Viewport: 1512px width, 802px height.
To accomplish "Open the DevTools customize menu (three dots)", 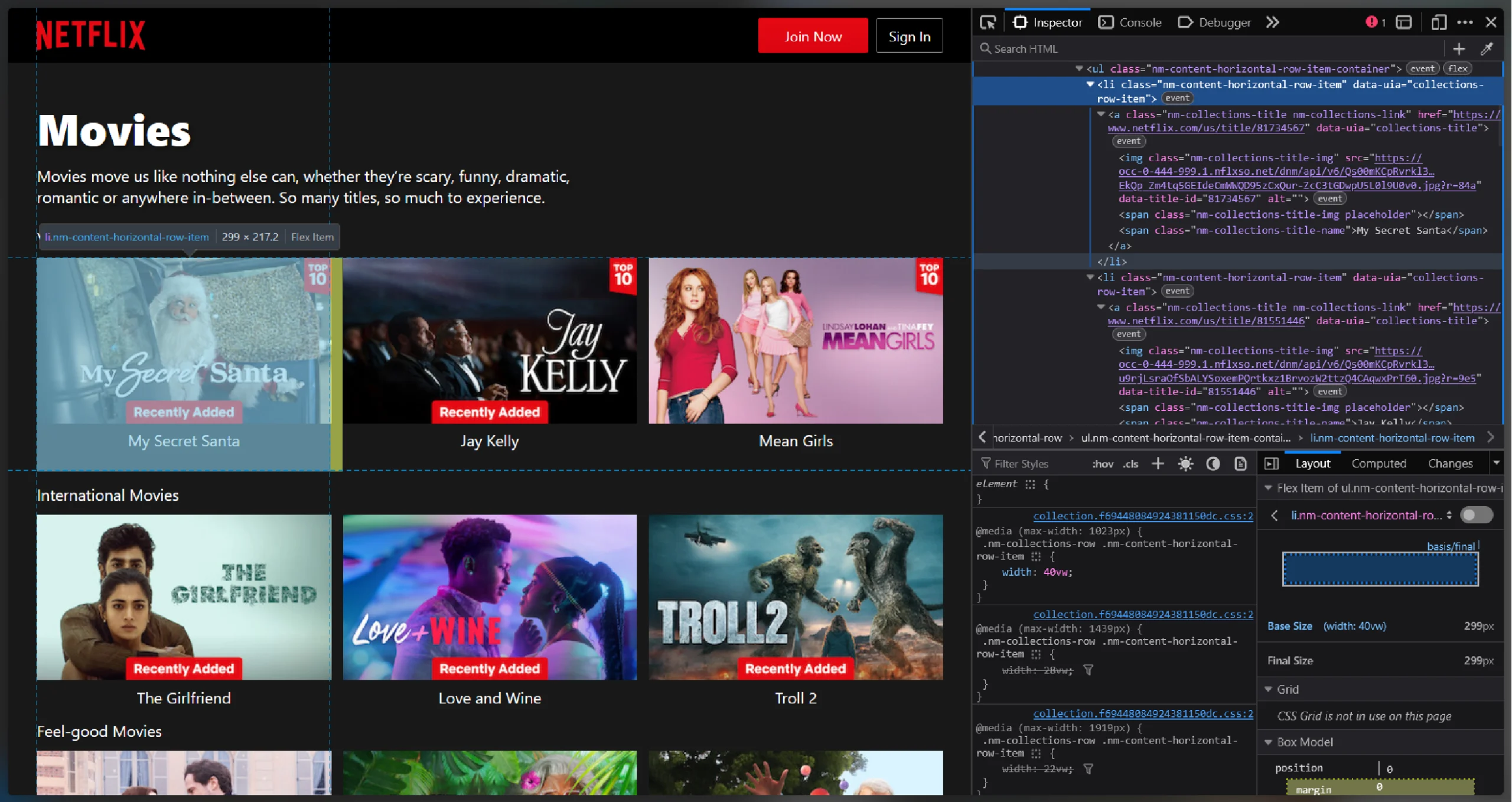I will pos(1467,22).
